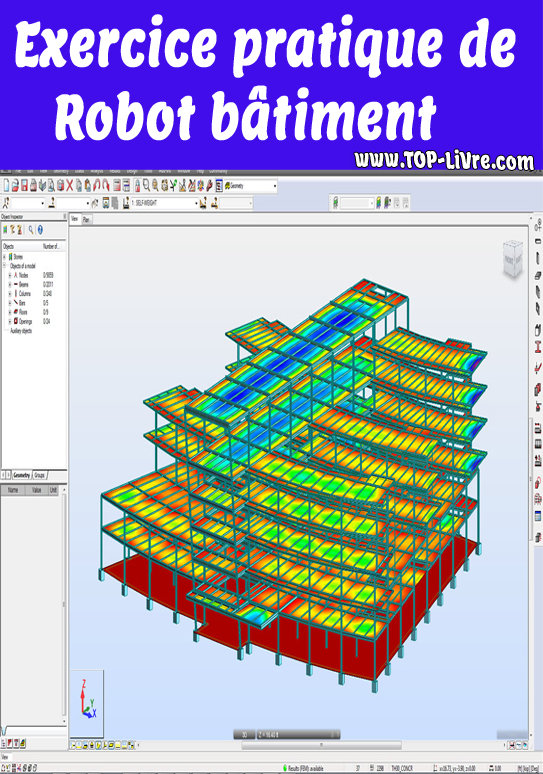Screen dimensions: 543x774
Task: Click the Results (FEM) available status indicator
Action: tap(303, 768)
